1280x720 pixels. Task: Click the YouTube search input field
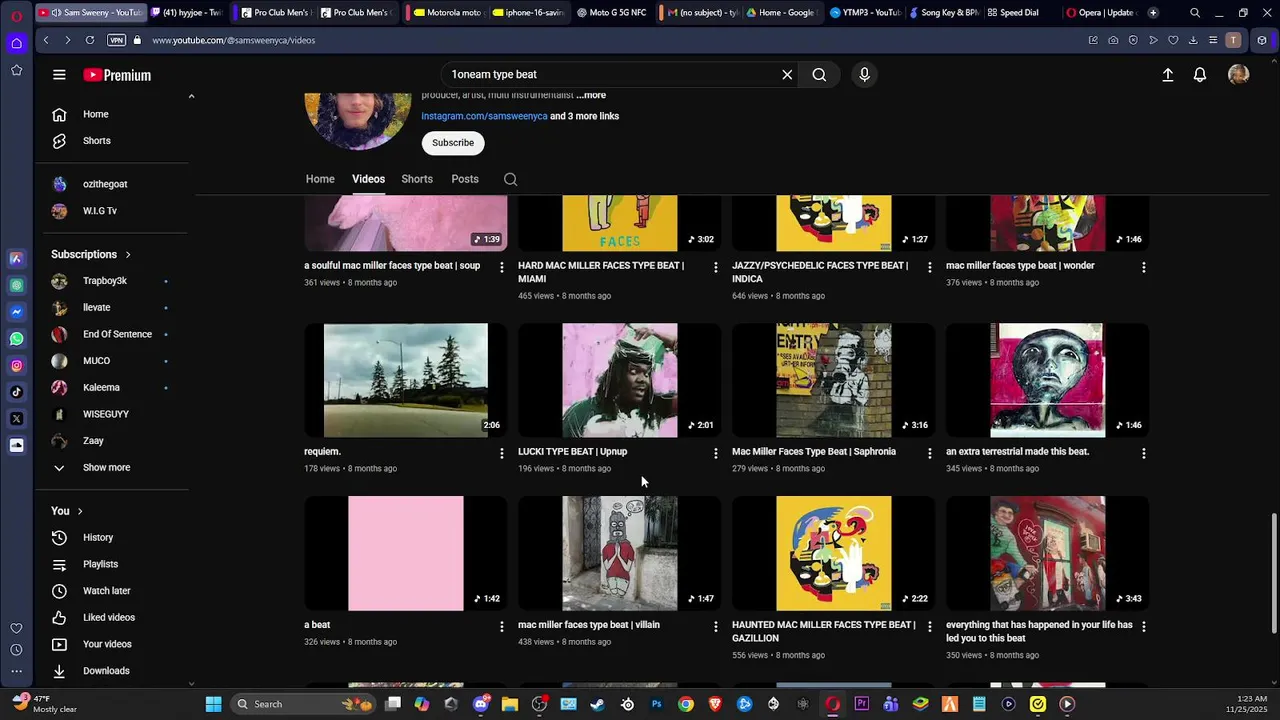(x=612, y=75)
